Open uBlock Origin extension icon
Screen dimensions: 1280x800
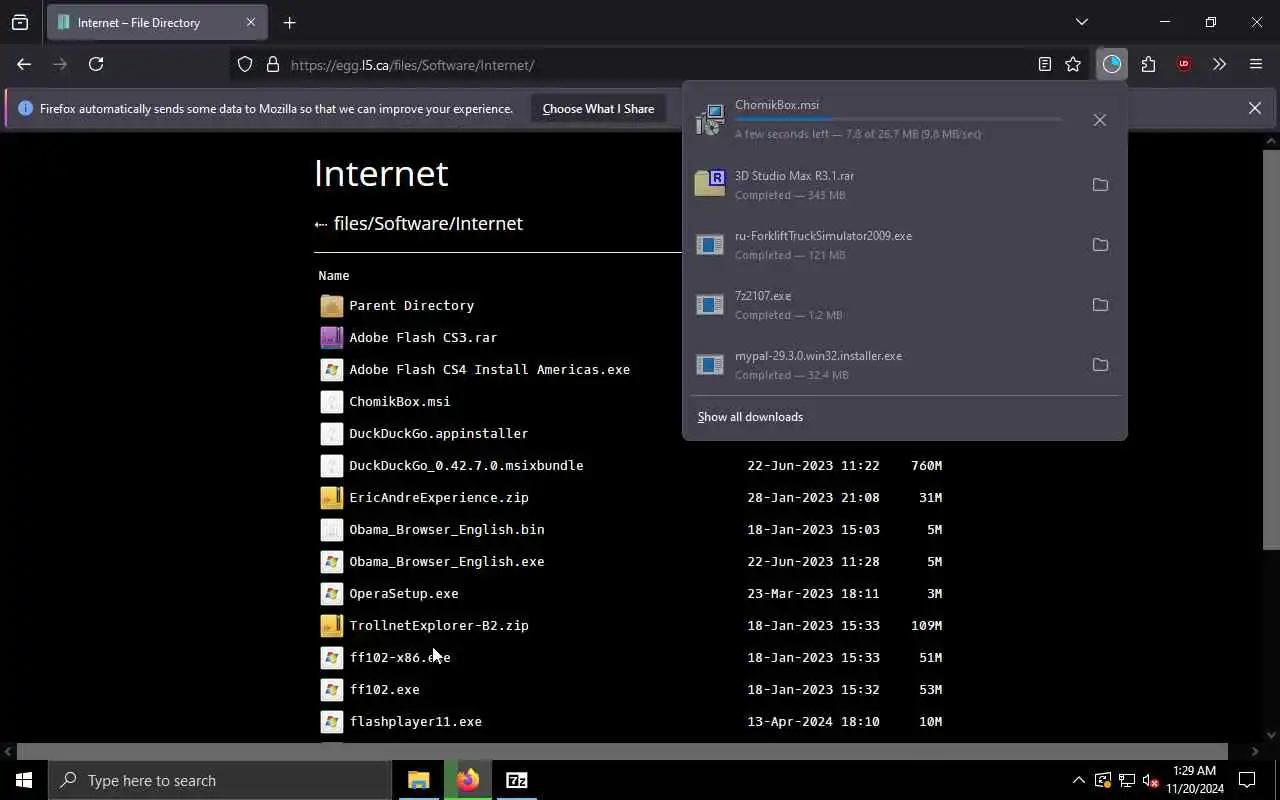(1184, 65)
